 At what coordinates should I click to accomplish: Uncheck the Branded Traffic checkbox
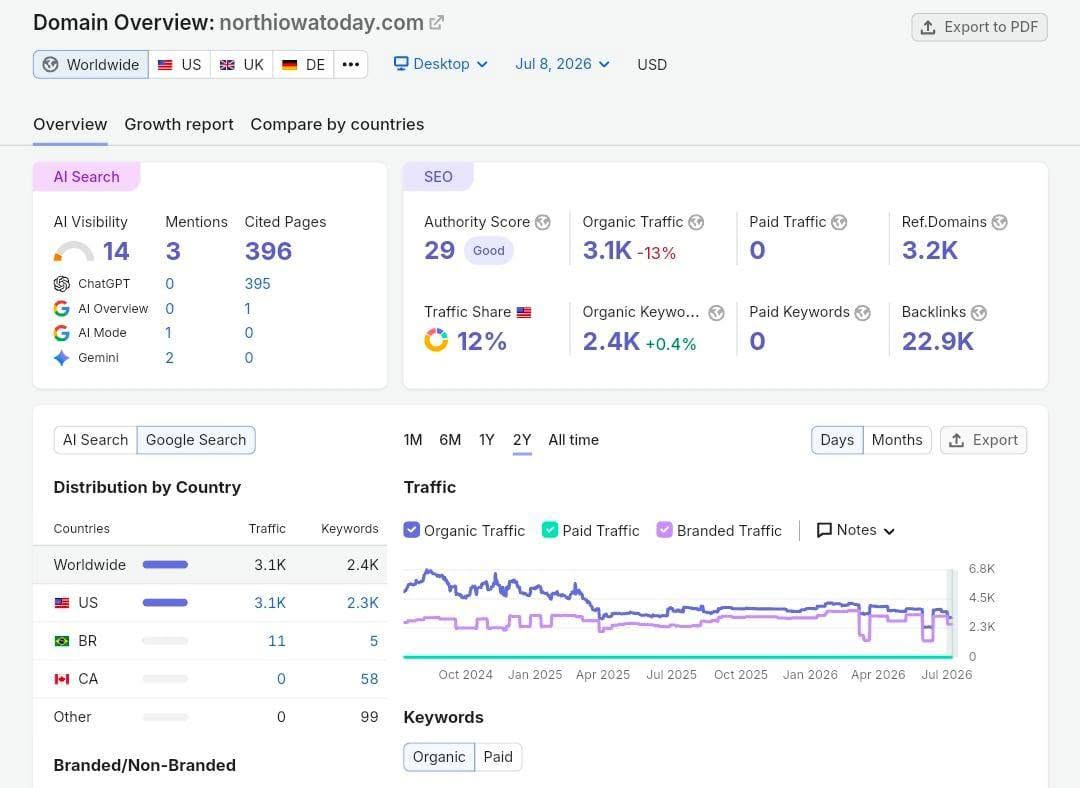[x=664, y=530]
